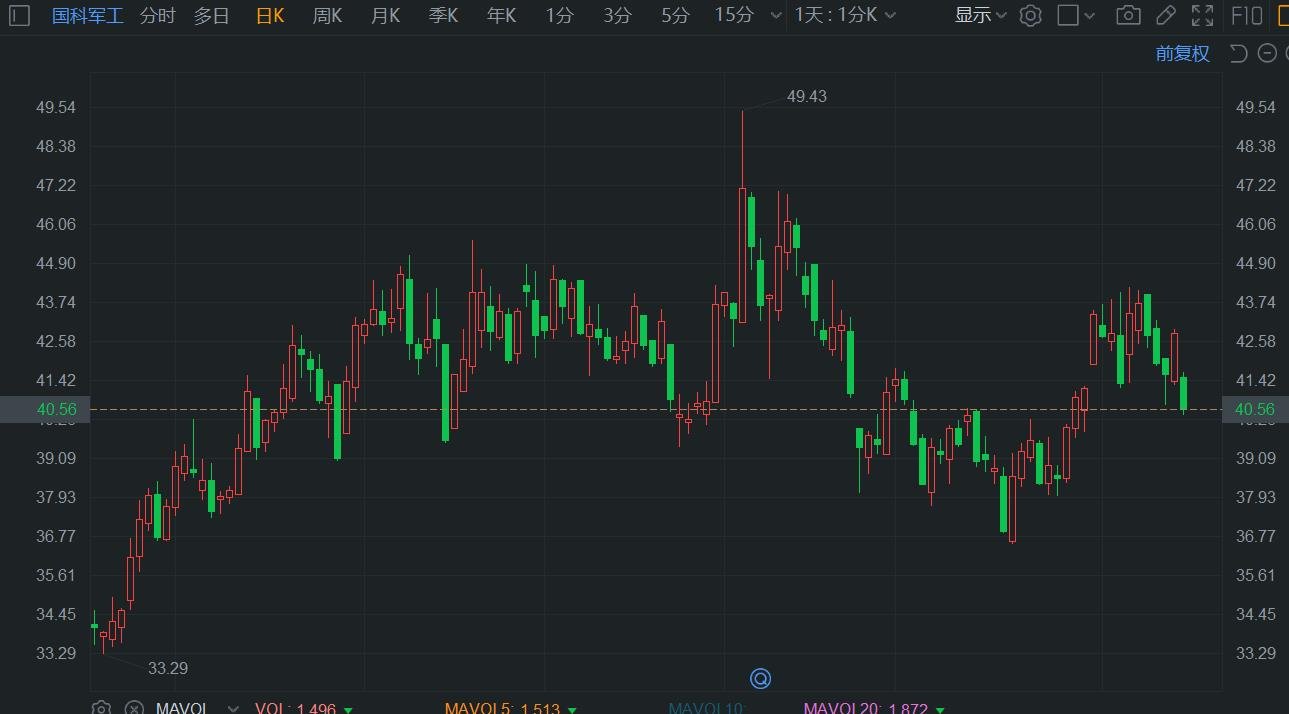
Task: Click the zoom out minus circle icon
Action: tap(1267, 54)
